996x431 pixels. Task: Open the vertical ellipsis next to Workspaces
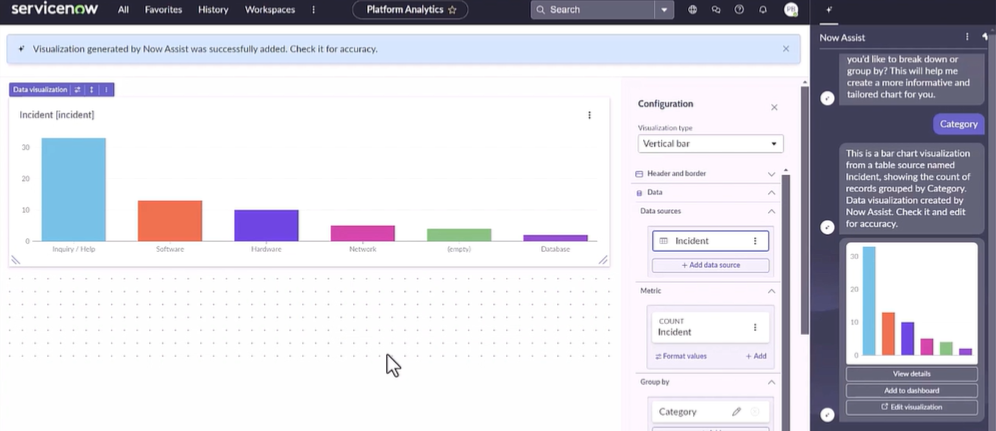tap(313, 10)
